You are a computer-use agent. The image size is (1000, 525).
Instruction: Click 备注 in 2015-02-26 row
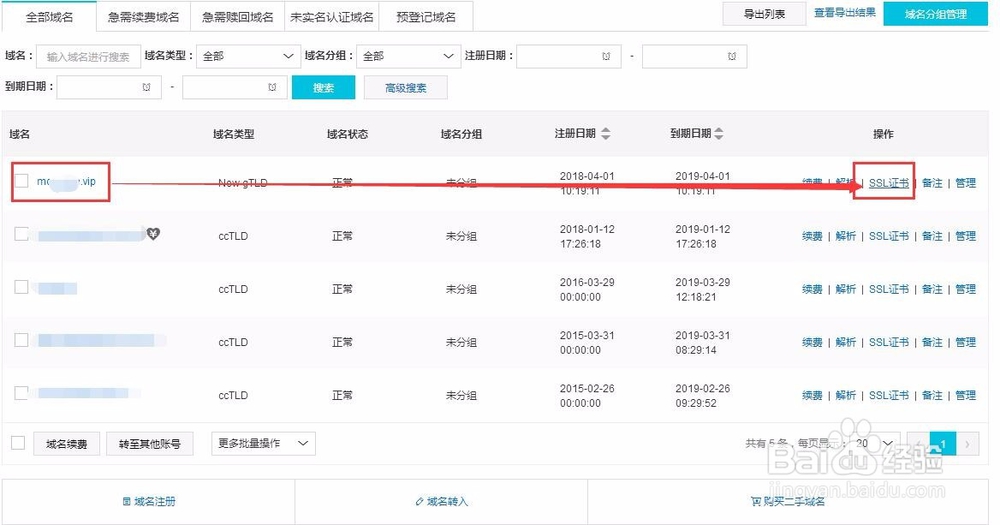tap(932, 395)
